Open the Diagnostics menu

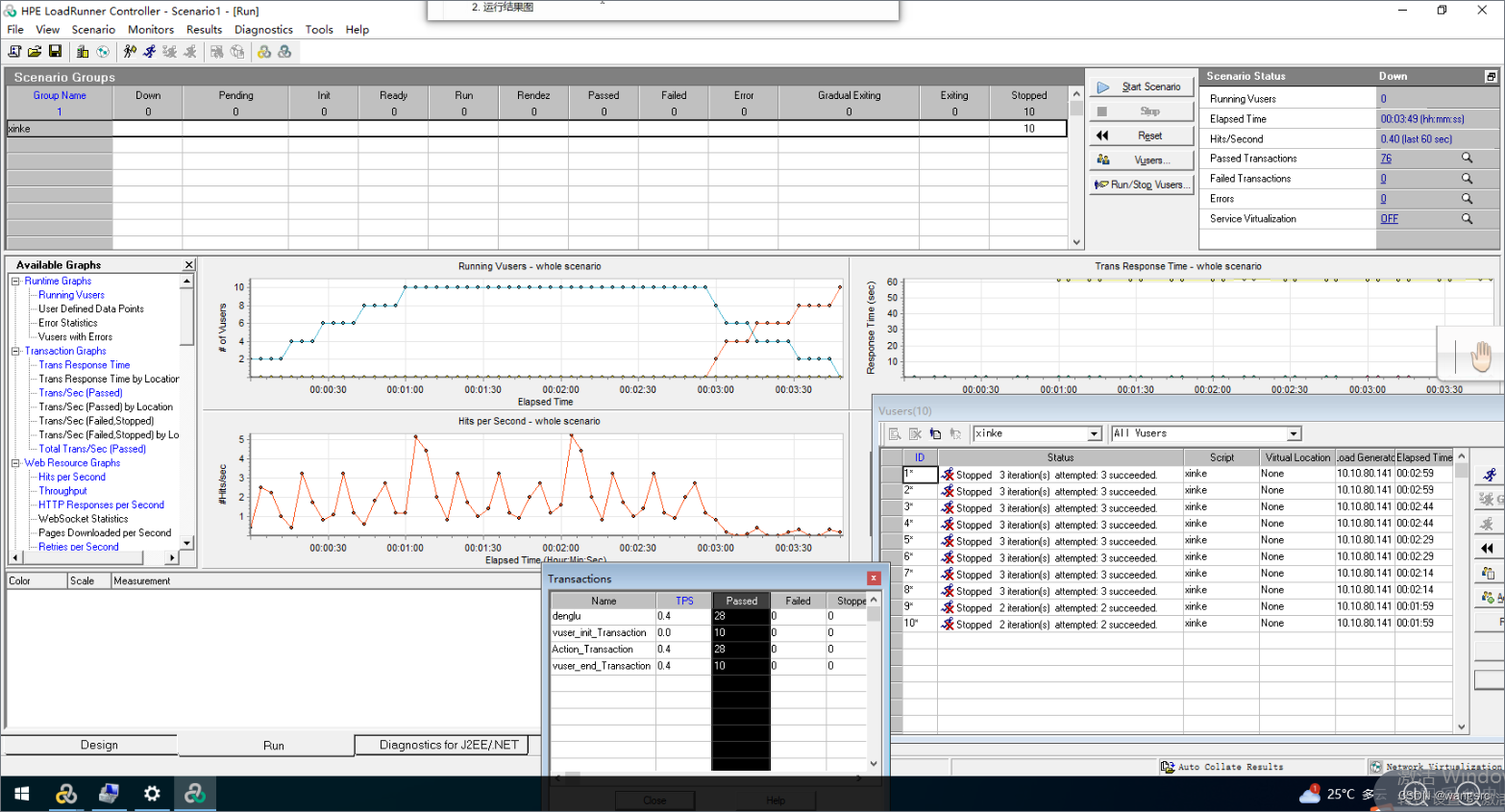click(x=263, y=30)
